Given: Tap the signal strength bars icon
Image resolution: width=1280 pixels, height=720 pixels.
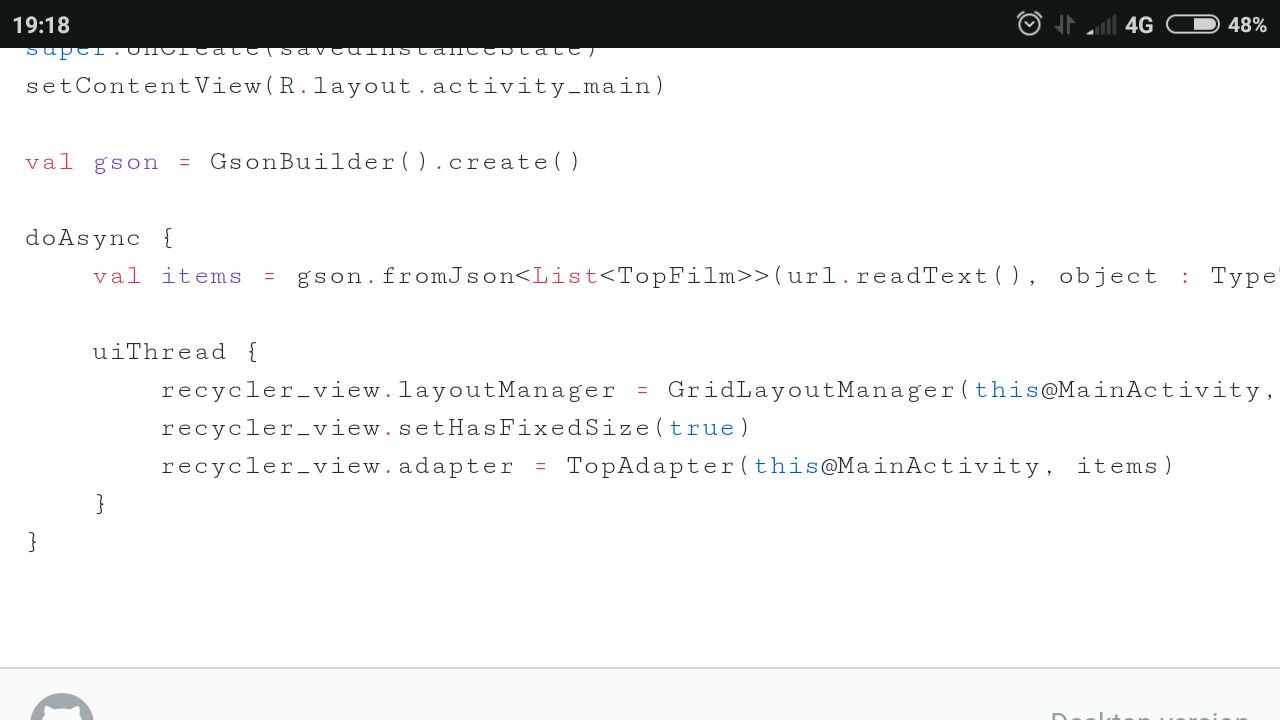Looking at the screenshot, I should 1101,25.
